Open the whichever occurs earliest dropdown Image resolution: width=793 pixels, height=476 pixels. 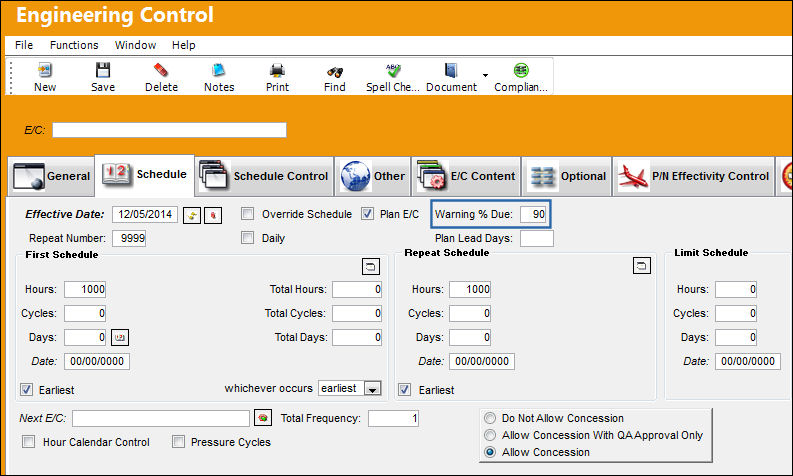pos(373,388)
